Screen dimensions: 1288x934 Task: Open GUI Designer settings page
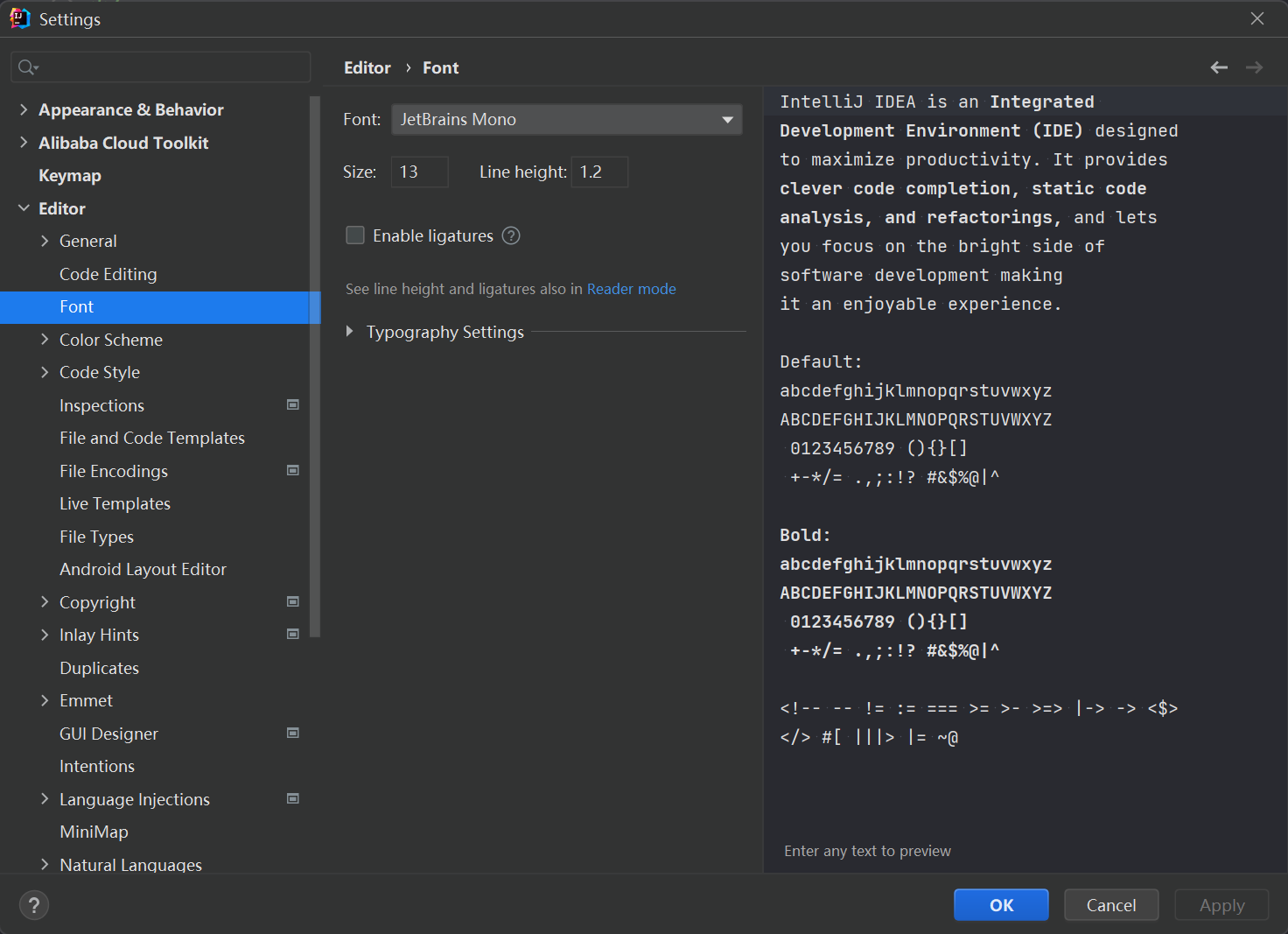point(108,734)
